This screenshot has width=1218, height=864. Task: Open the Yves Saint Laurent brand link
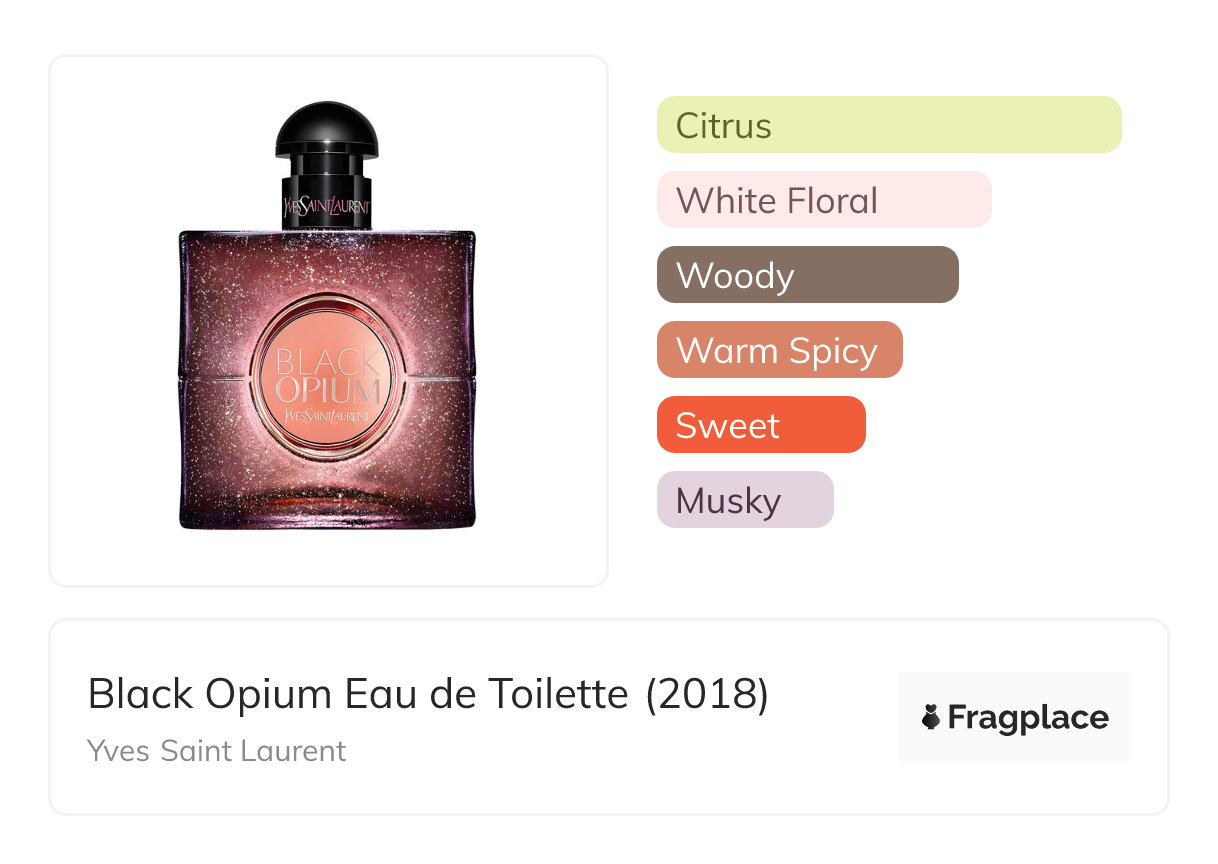(x=216, y=751)
